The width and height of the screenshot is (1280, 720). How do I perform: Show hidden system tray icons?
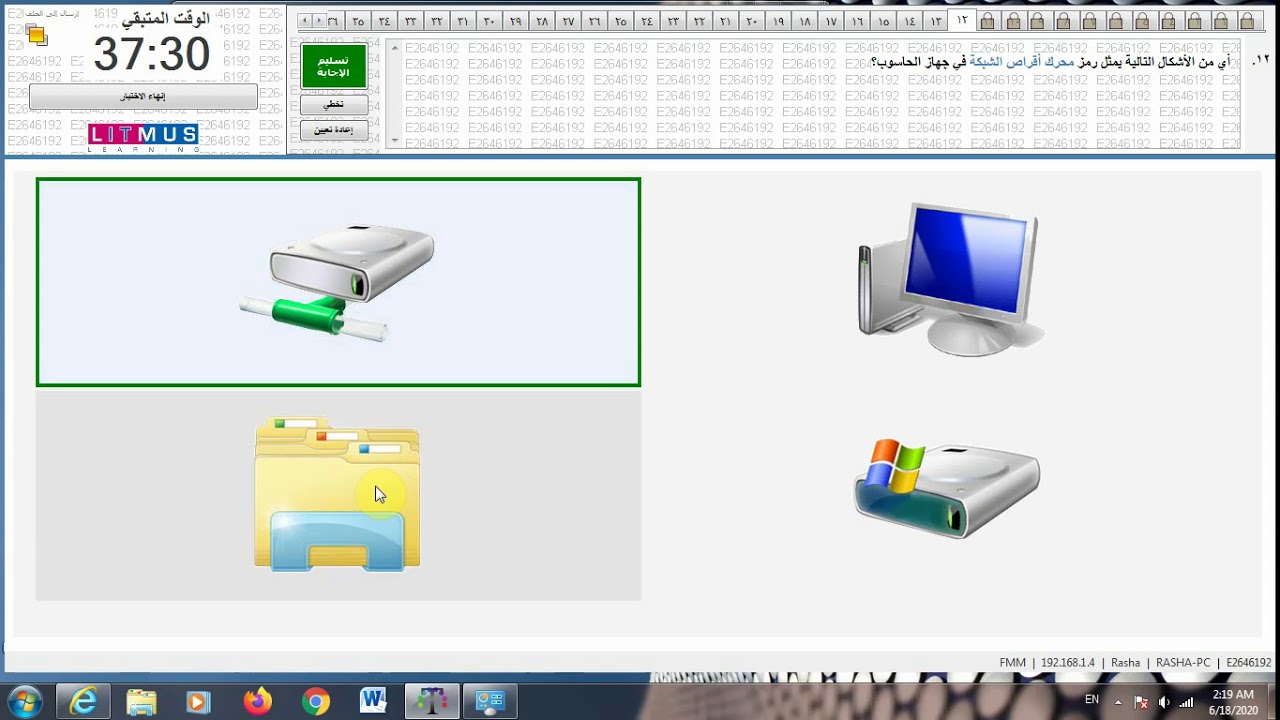coord(1118,702)
